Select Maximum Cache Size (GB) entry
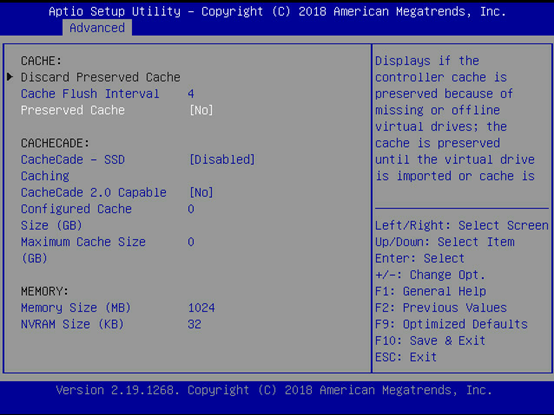The image size is (554, 415). point(83,250)
